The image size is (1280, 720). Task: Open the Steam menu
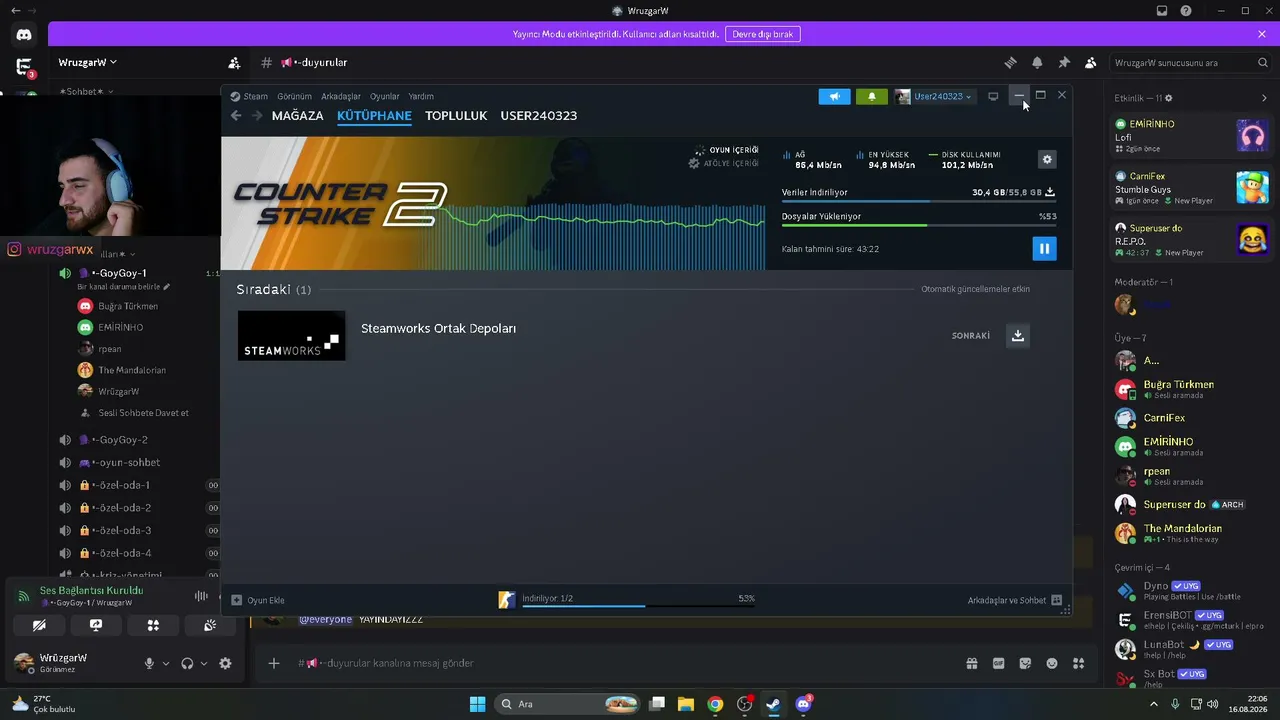click(250, 97)
